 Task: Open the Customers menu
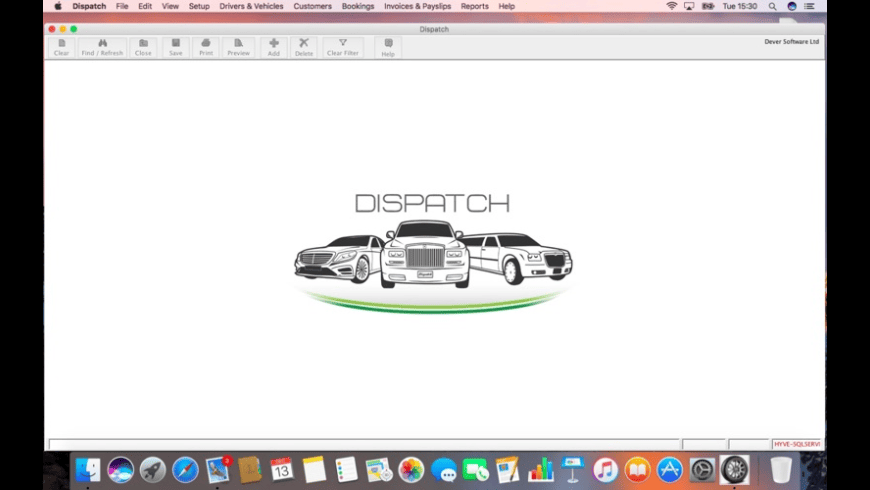point(312,6)
